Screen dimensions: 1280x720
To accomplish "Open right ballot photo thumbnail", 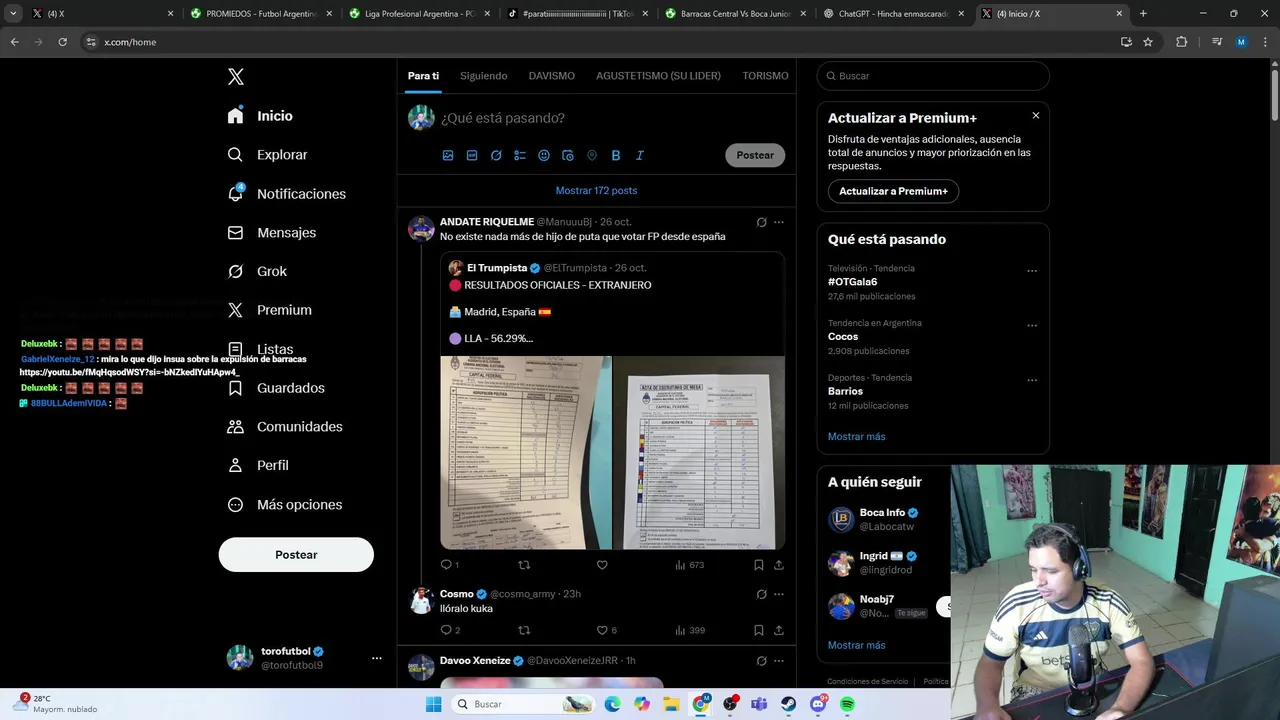I will pos(699,452).
